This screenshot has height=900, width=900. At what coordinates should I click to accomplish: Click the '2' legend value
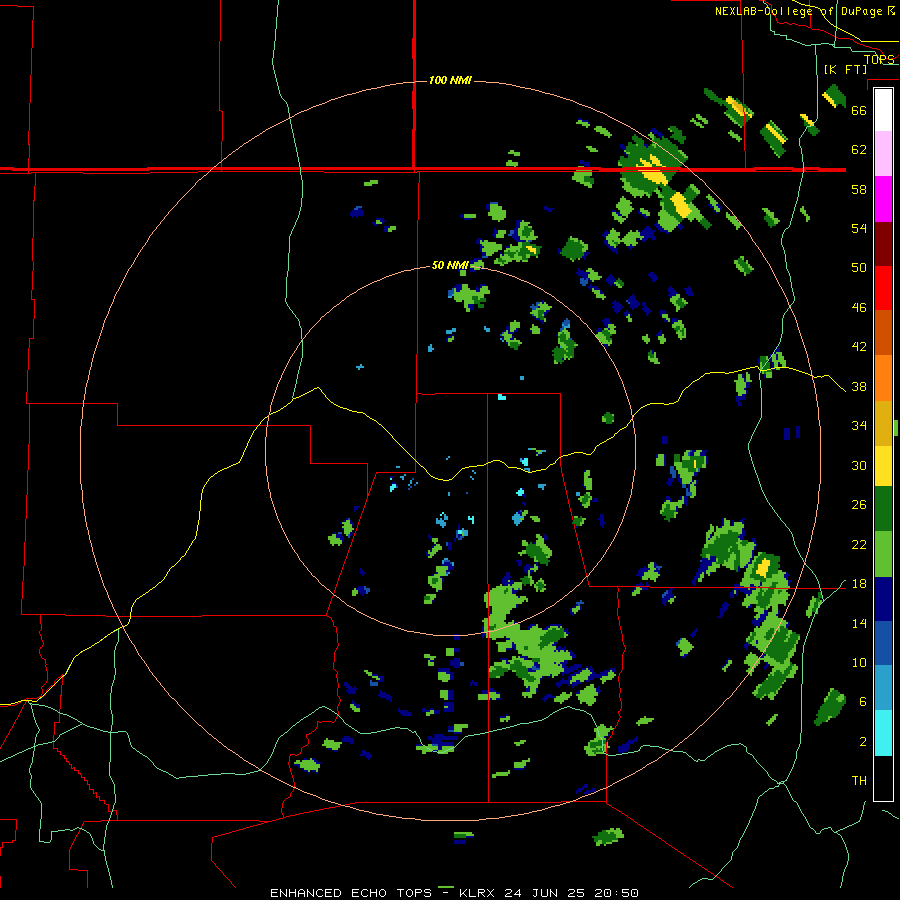coord(863,742)
